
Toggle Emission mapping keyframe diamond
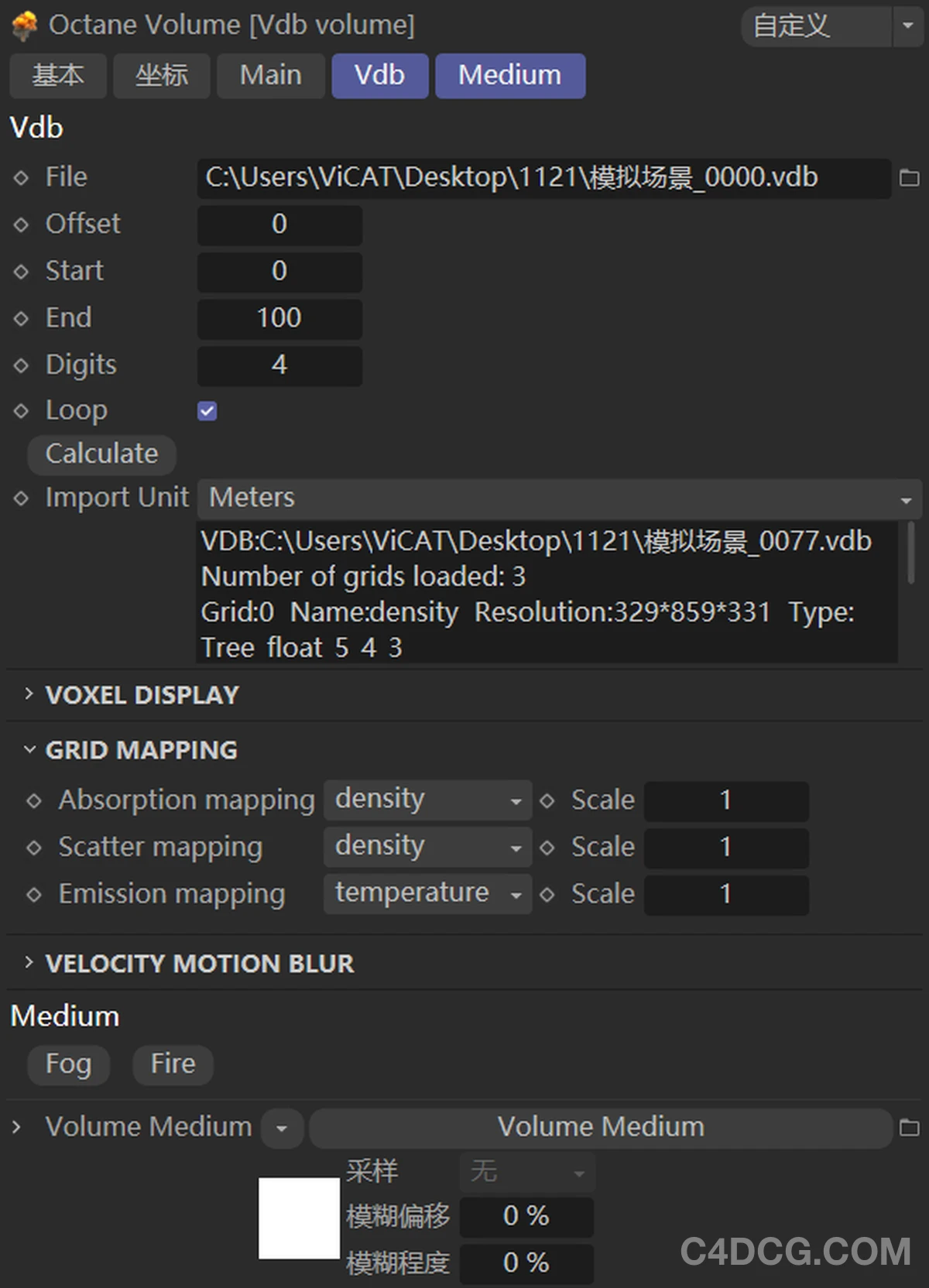pos(34,896)
